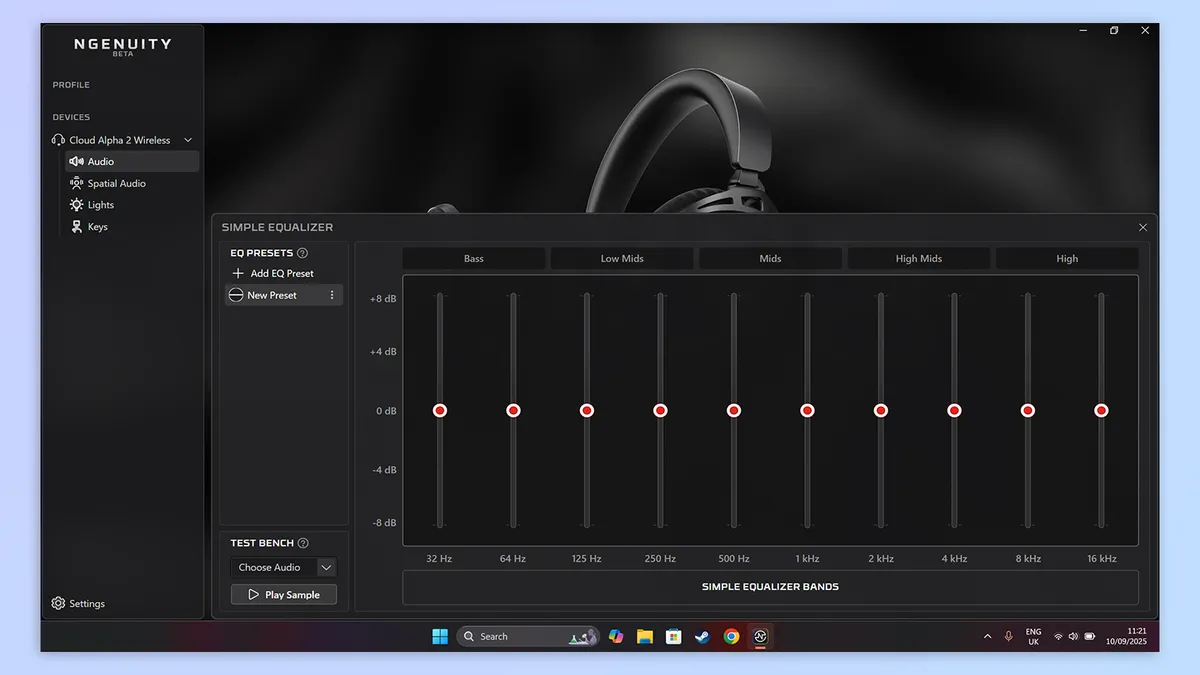
Task: Collapse the Cloud Alpha 2 Wireless device entry
Action: (x=190, y=140)
